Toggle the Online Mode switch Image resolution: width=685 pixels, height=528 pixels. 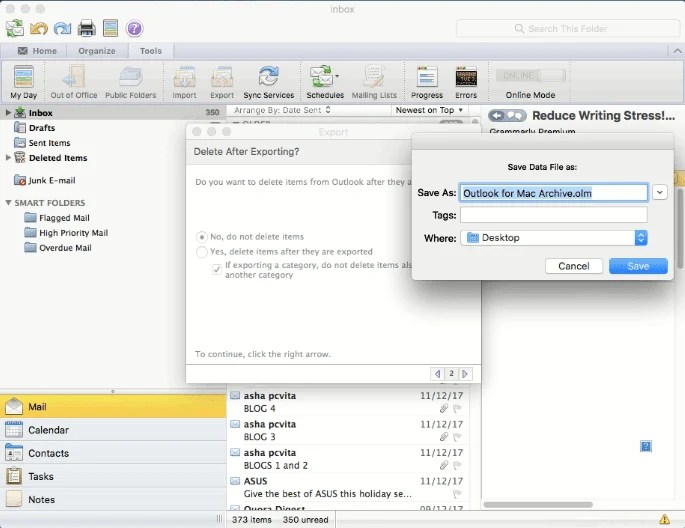pos(531,76)
